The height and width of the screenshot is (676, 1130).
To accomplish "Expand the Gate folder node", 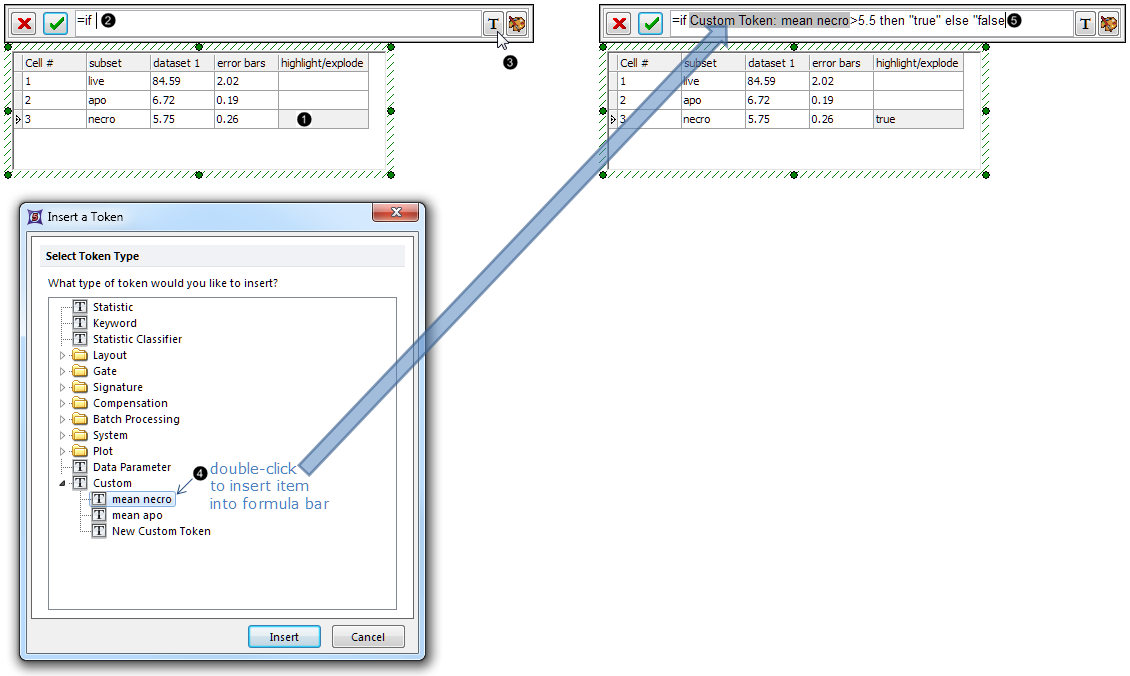I will click(x=63, y=371).
